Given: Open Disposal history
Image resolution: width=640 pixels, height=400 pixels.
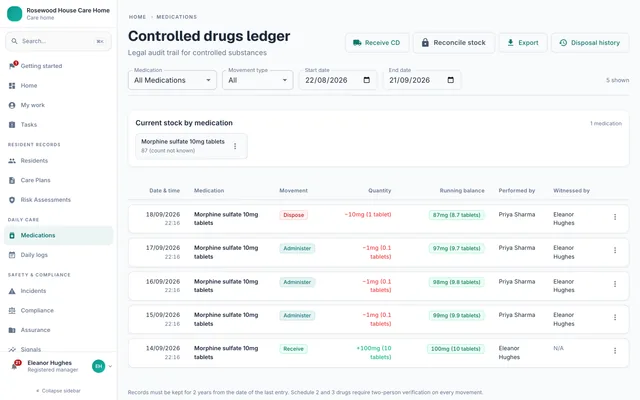Looking at the screenshot, I should (590, 43).
